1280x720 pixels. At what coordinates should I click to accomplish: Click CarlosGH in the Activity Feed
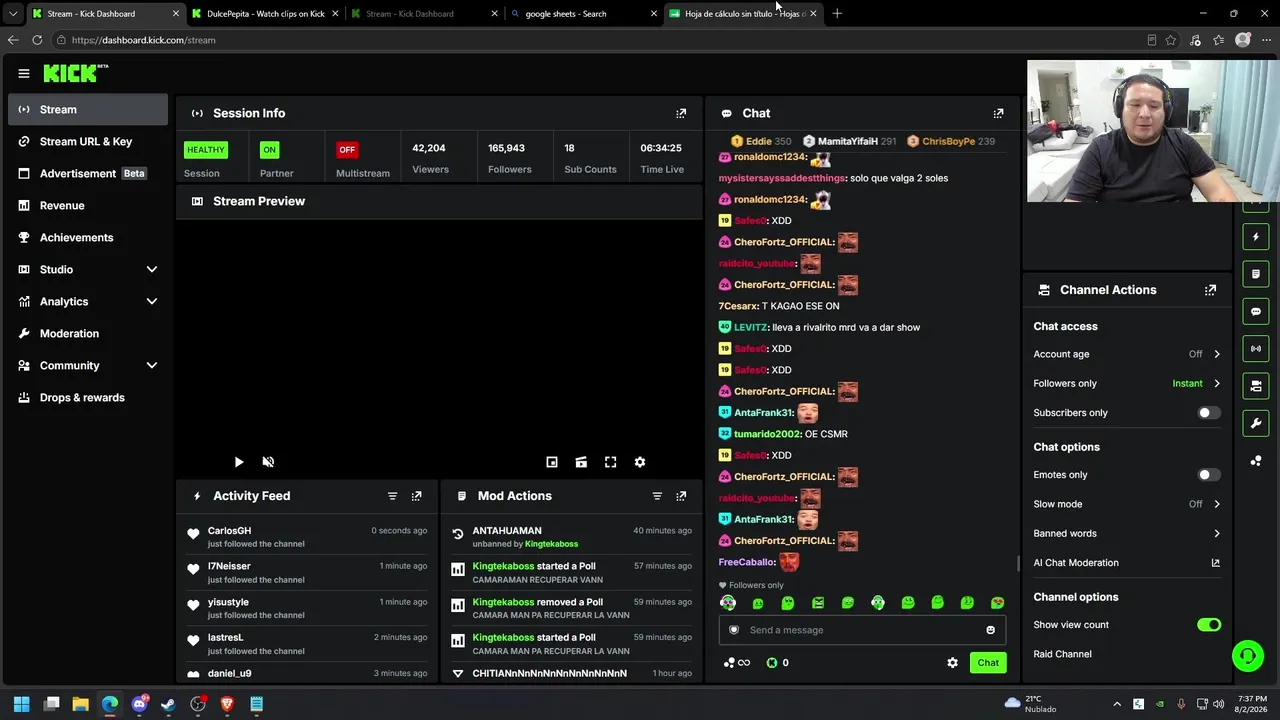tap(229, 531)
